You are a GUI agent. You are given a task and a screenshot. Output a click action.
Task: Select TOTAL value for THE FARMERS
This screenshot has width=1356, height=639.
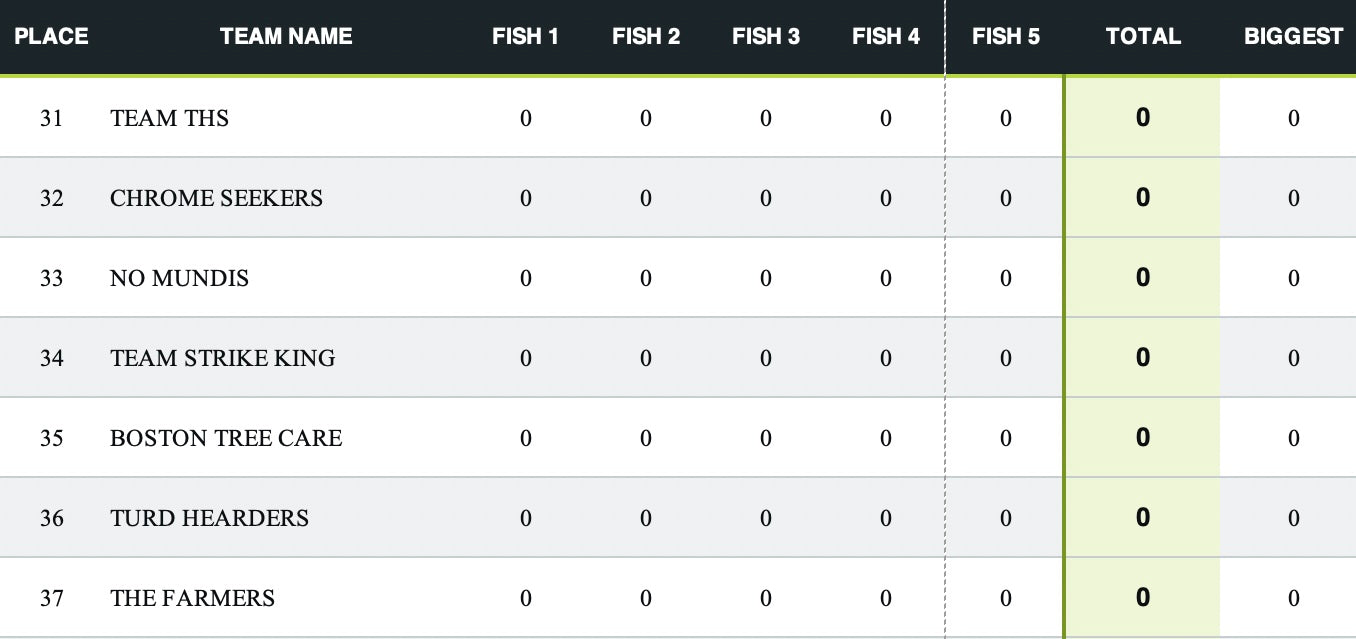tap(1143, 597)
